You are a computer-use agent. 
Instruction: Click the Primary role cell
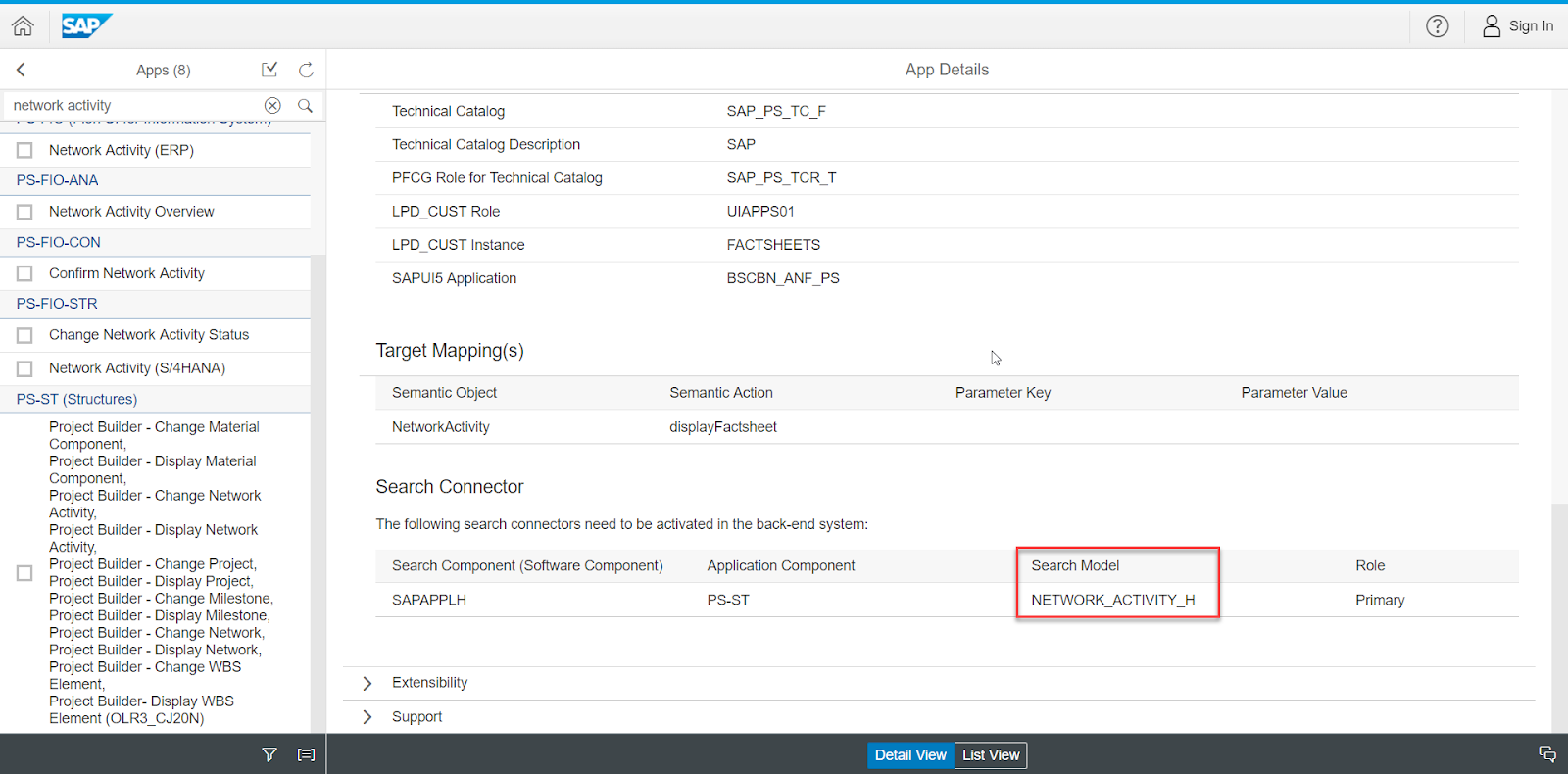1380,600
